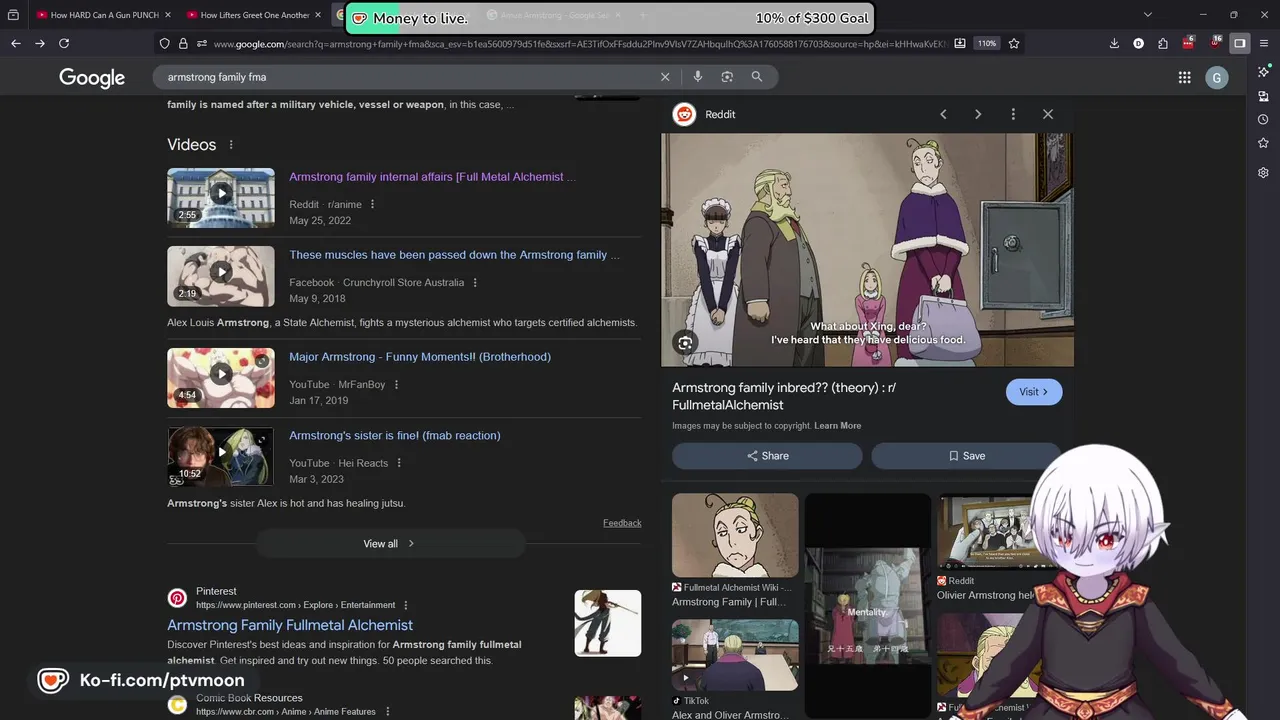The height and width of the screenshot is (720, 1280).
Task: Open synced tabs in the sidebar
Action: coord(1263,96)
